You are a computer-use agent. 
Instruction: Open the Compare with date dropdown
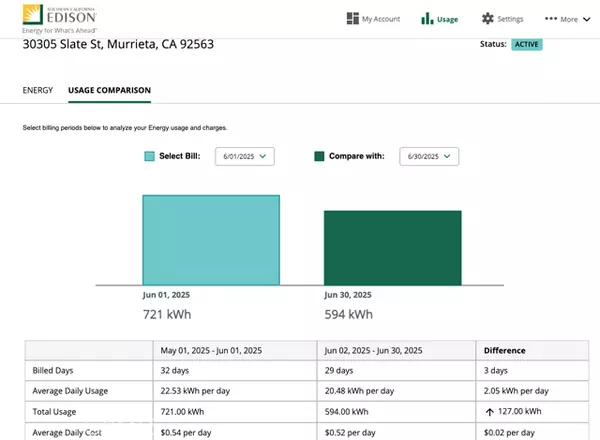point(428,156)
